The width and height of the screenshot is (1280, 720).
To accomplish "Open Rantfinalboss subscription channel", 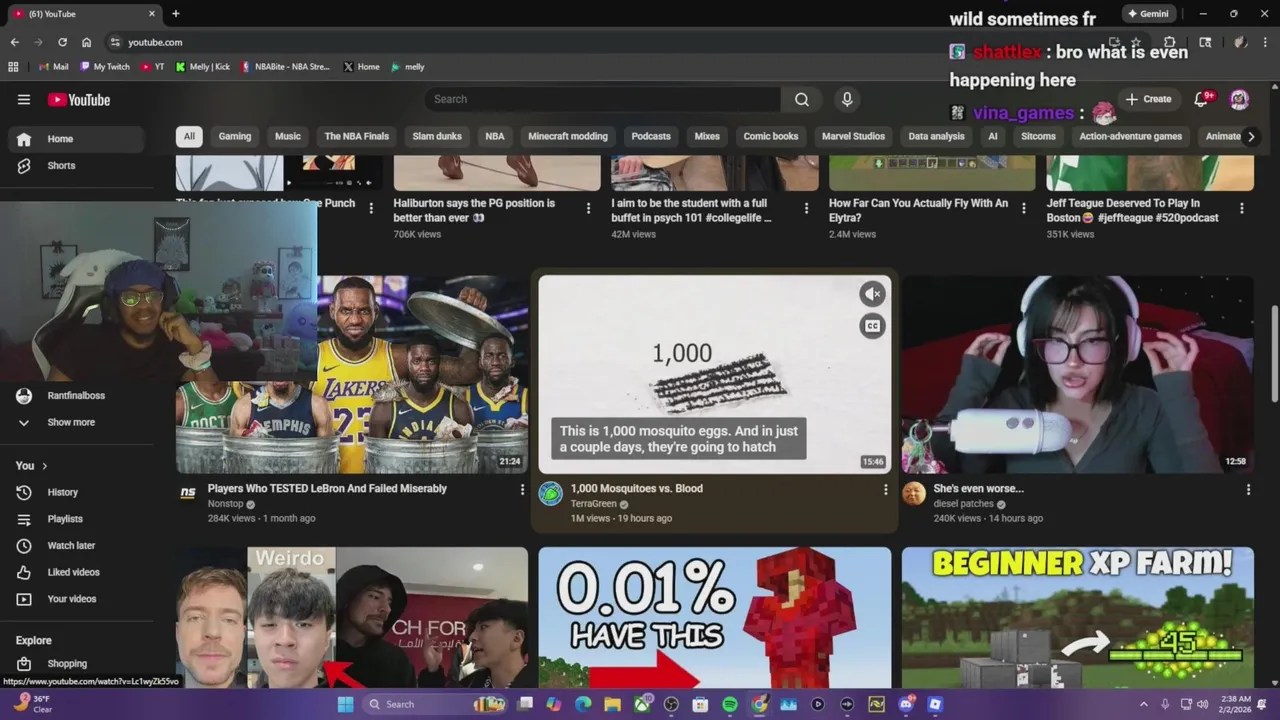I will [78, 396].
